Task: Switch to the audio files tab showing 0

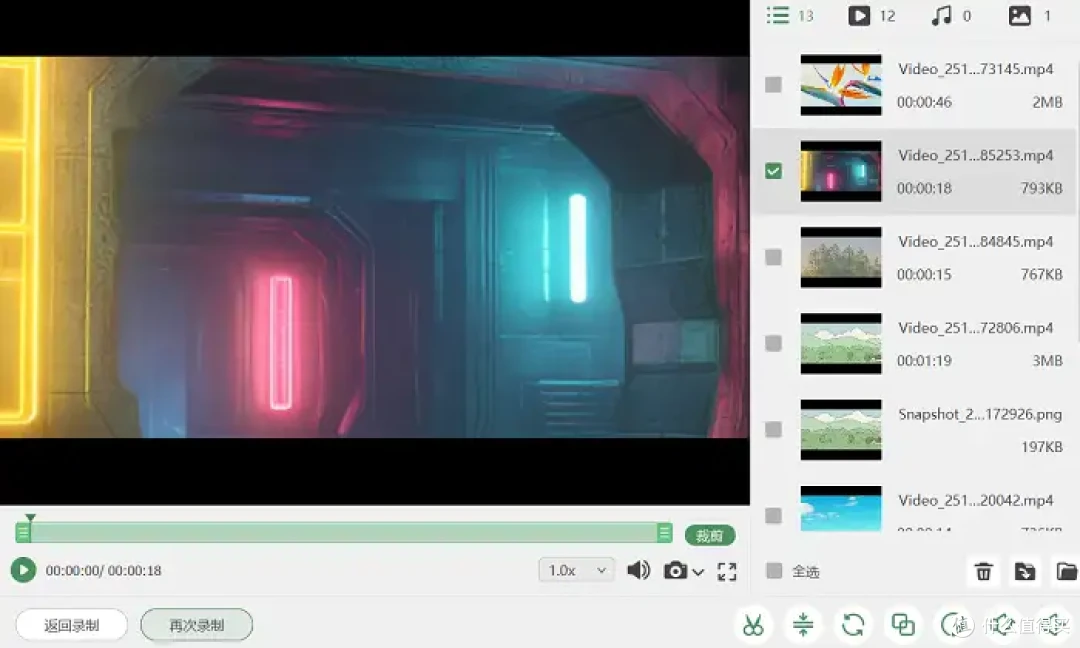Action: click(x=951, y=15)
